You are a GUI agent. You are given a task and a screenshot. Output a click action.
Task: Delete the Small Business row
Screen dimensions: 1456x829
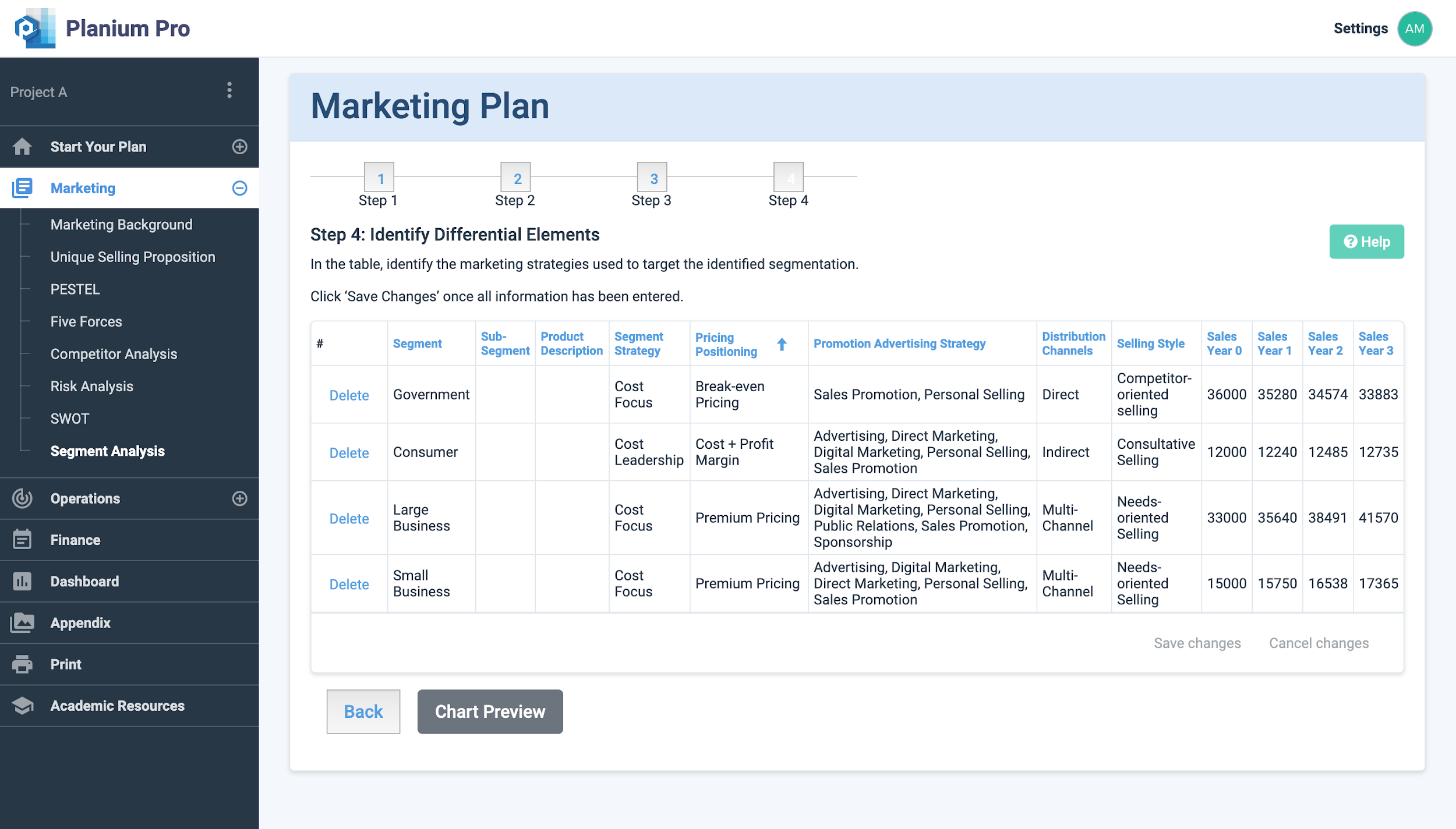[x=349, y=584]
